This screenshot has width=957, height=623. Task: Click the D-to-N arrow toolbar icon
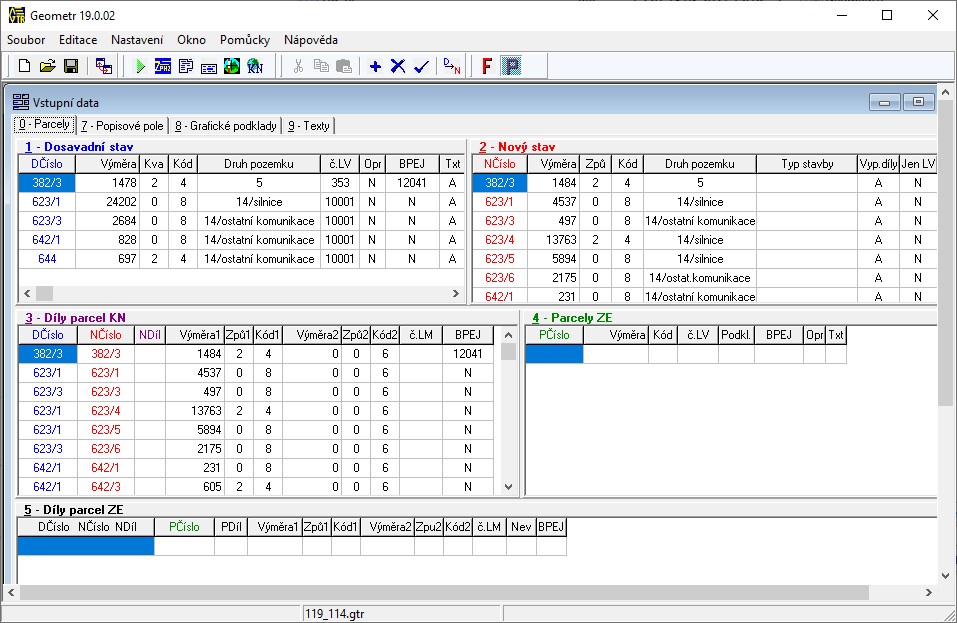452,66
